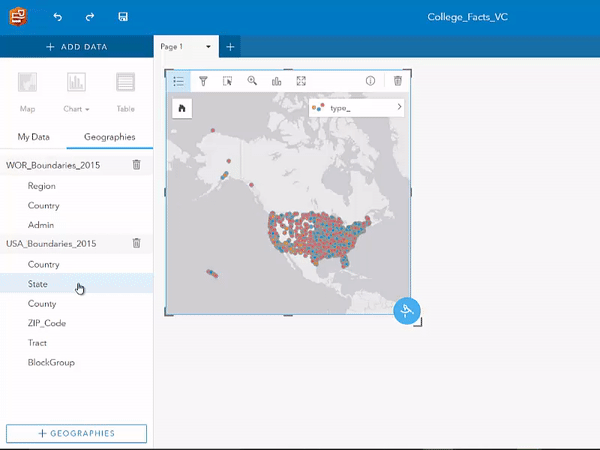The height and width of the screenshot is (450, 600).
Task: Select the Admin field
Action: click(41, 225)
